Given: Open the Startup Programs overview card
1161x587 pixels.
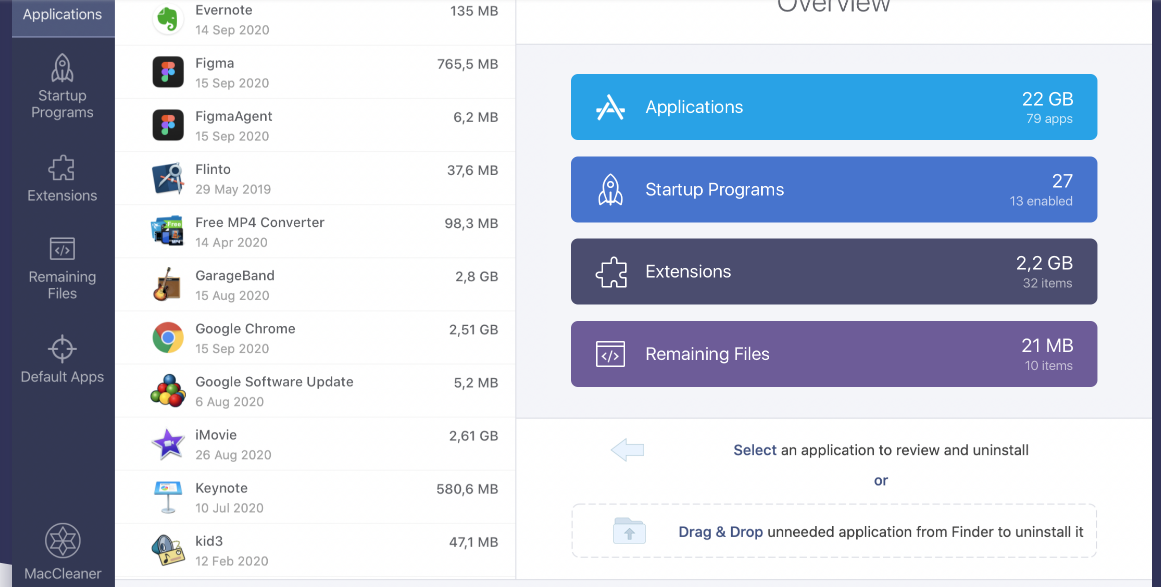Looking at the screenshot, I should 833,189.
